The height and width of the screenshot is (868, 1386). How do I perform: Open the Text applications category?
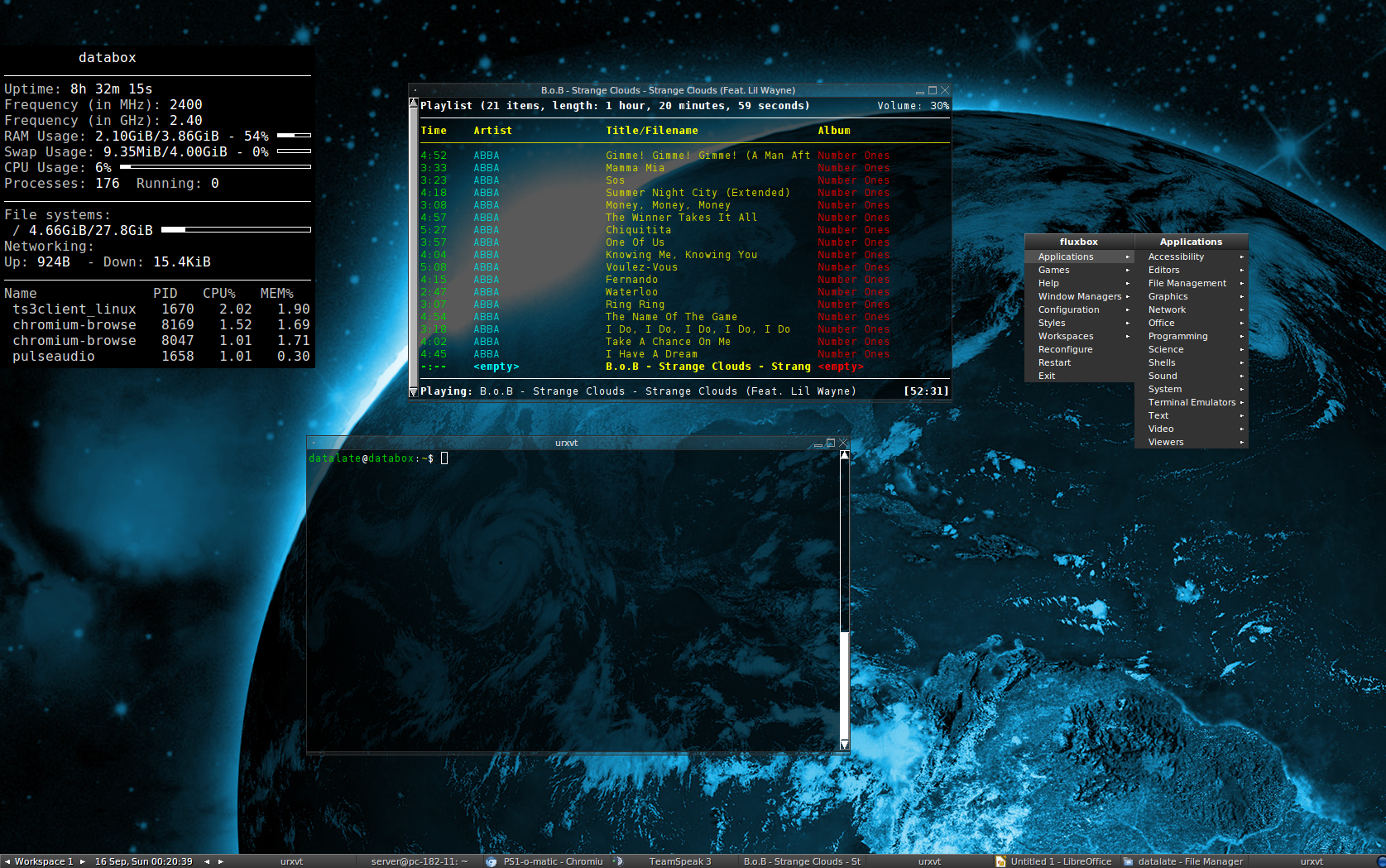1191,415
